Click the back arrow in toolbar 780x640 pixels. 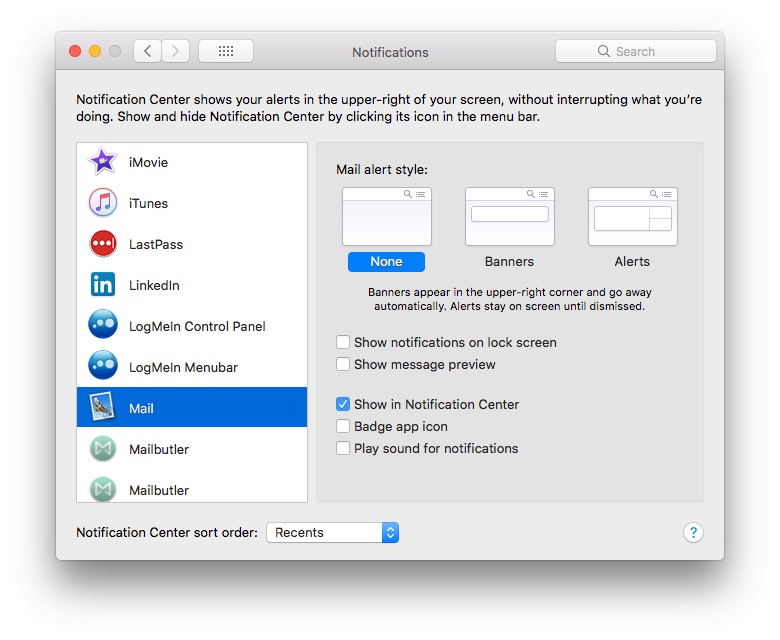pyautogui.click(x=147, y=51)
